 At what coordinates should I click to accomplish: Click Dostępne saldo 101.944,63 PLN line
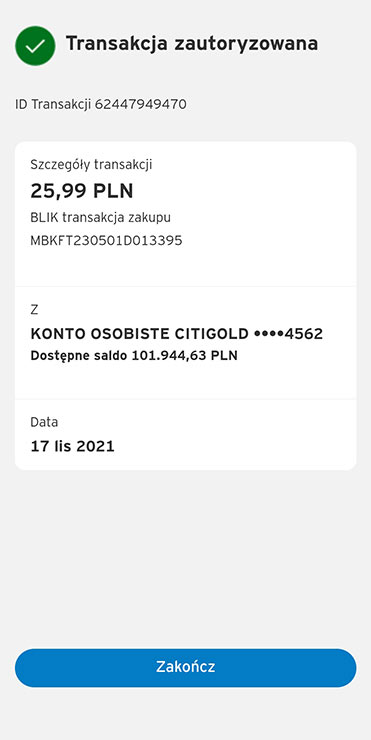pos(134,356)
